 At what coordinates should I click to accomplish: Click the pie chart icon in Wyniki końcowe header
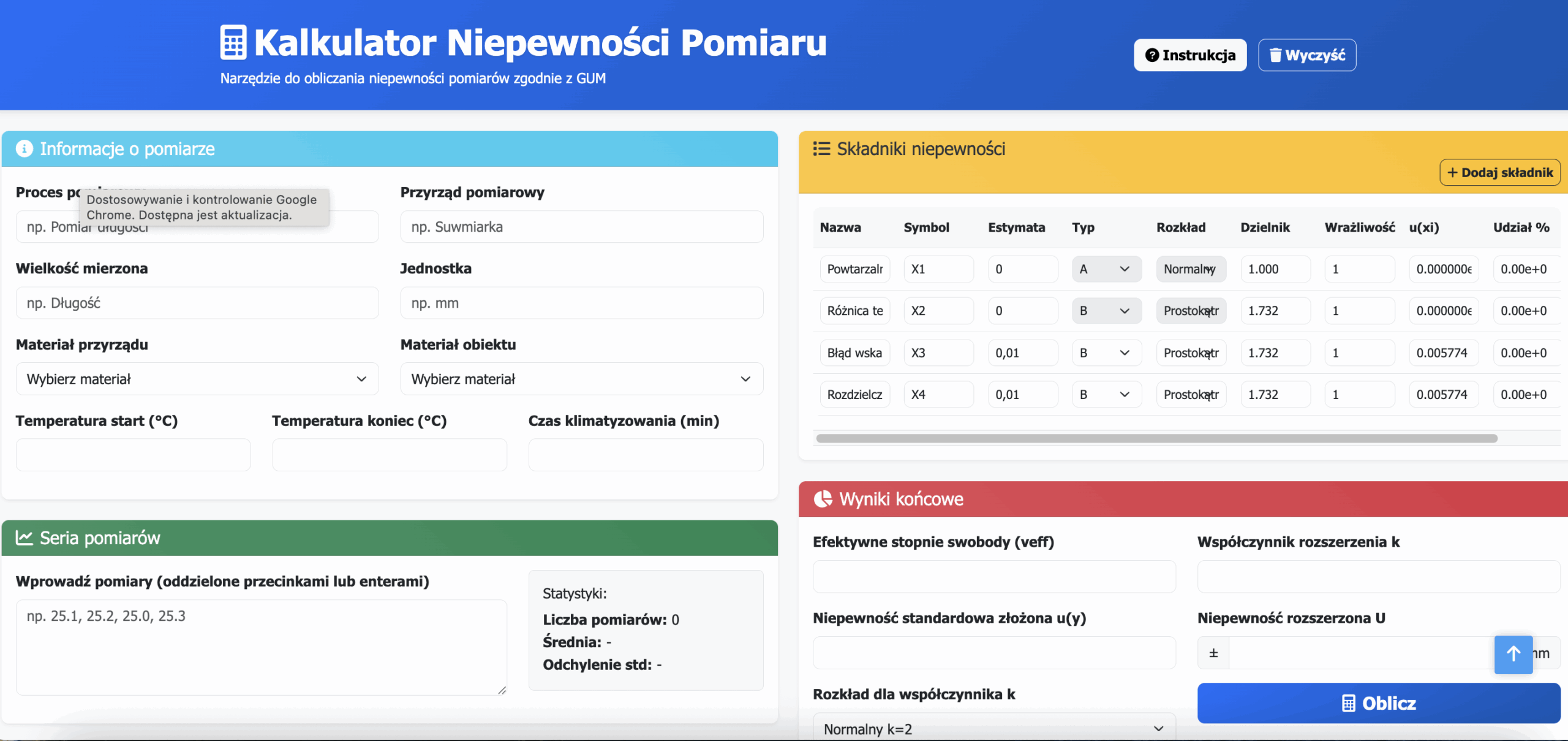tap(823, 499)
